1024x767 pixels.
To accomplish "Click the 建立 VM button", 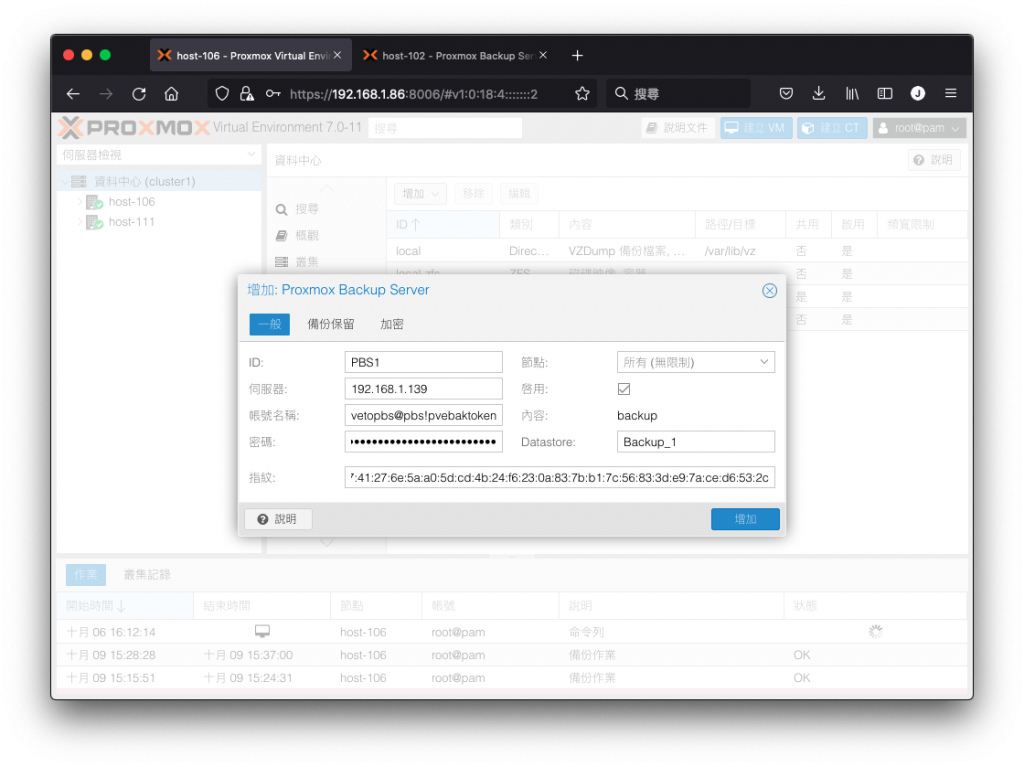I will pyautogui.click(x=756, y=128).
